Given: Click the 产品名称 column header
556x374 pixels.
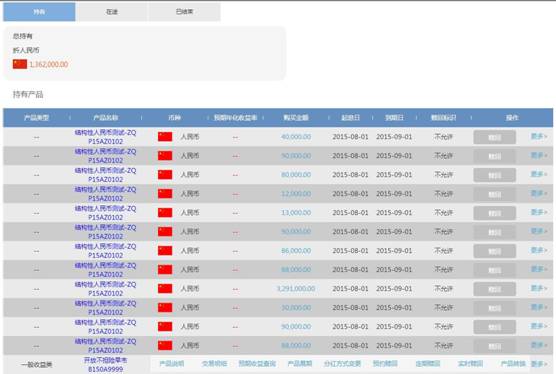Looking at the screenshot, I should pos(105,118).
